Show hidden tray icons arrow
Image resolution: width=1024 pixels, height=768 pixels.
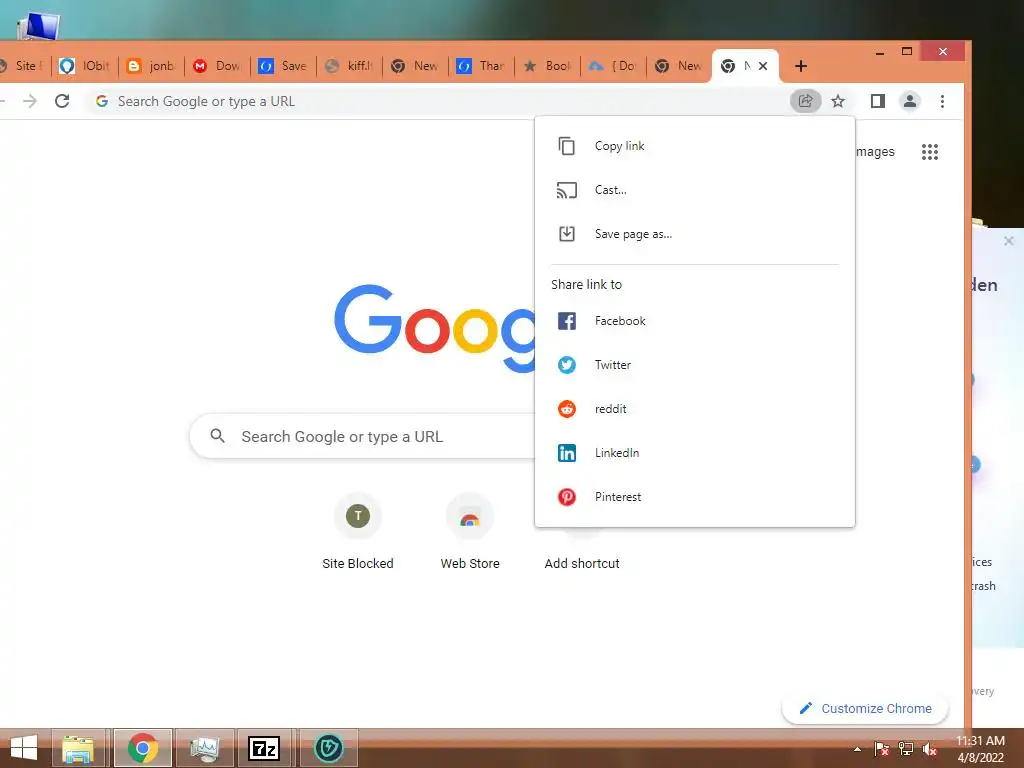coord(857,749)
